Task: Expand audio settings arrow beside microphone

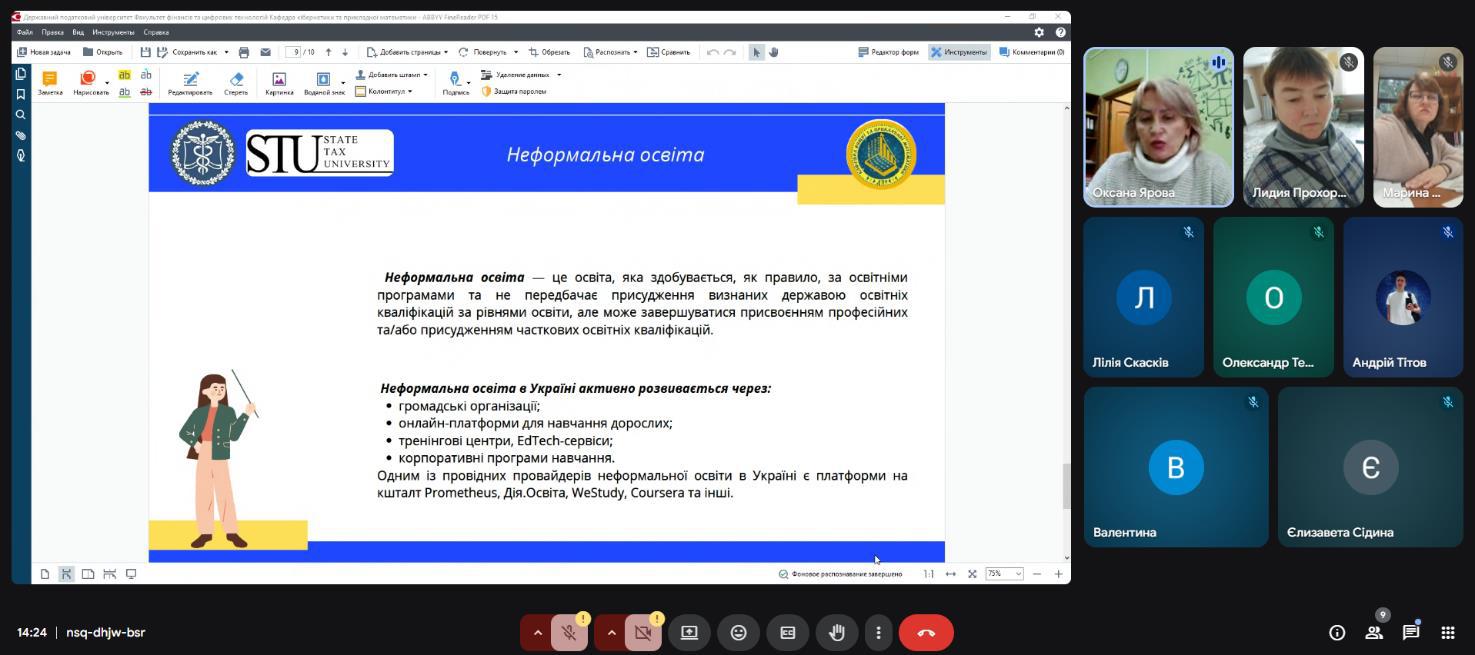Action: (x=537, y=632)
